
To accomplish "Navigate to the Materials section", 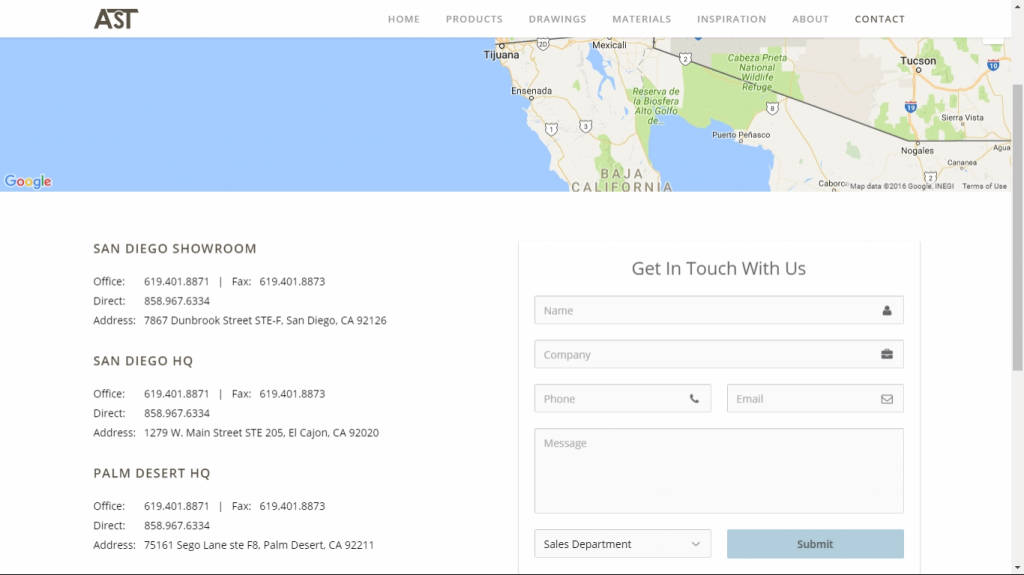I will [641, 19].
